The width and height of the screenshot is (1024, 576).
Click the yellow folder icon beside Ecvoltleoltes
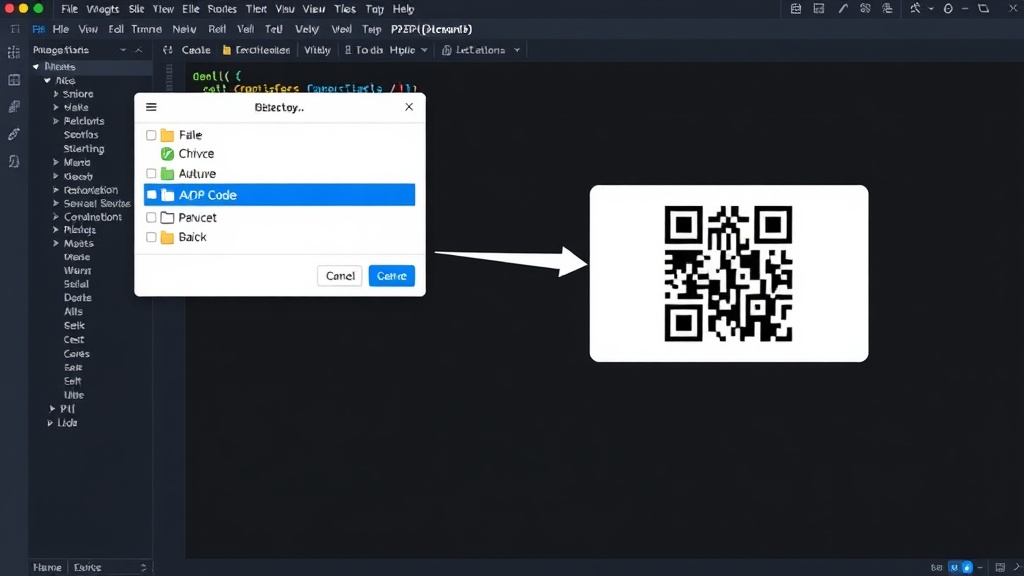pos(227,50)
